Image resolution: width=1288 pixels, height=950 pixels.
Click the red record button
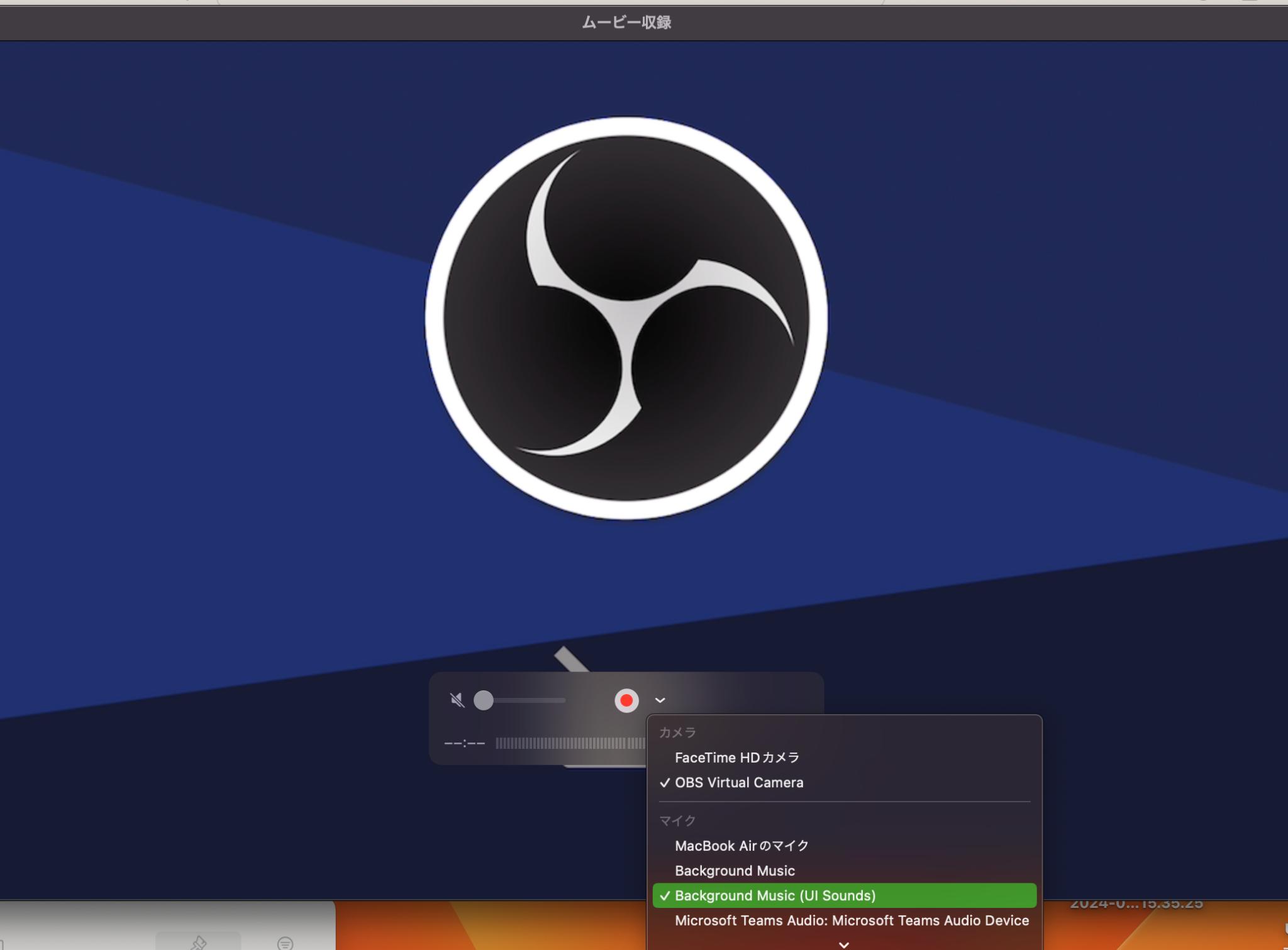626,700
